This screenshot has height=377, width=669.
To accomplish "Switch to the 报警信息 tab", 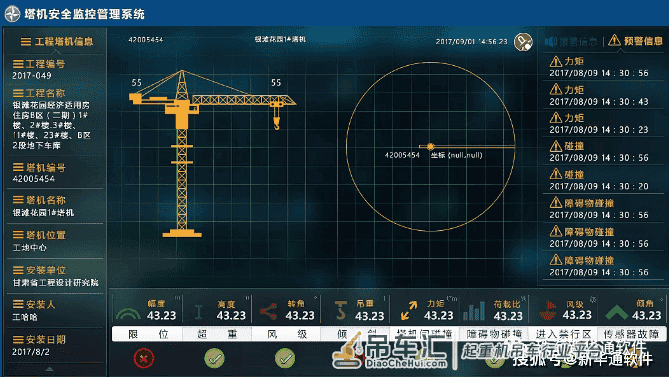I will click(571, 41).
